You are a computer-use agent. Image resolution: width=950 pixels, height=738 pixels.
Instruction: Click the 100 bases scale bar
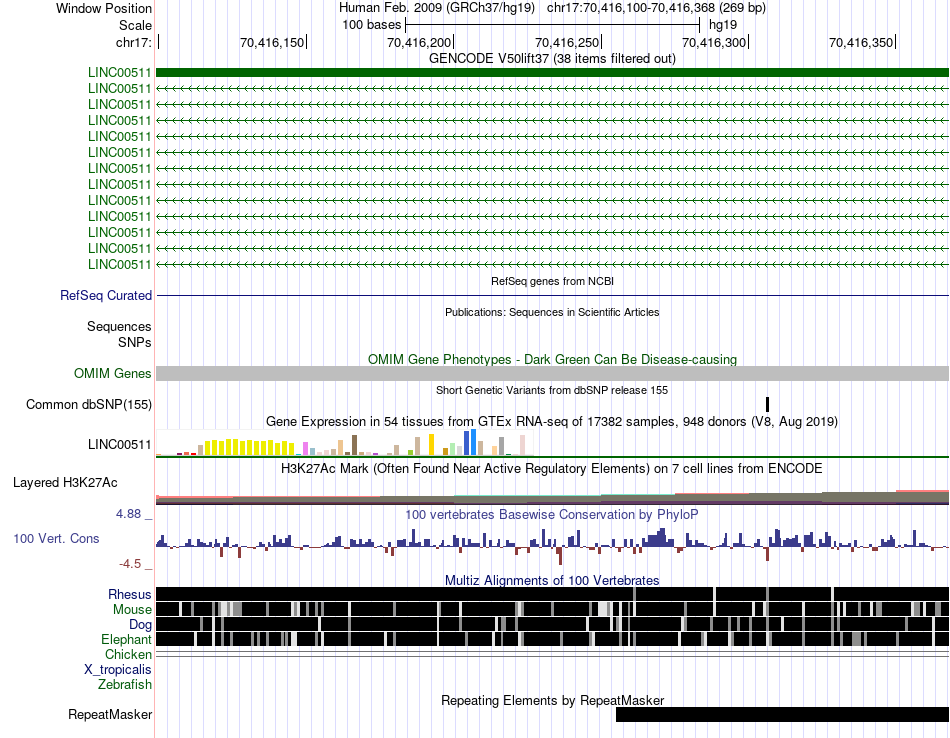pyautogui.click(x=553, y=25)
